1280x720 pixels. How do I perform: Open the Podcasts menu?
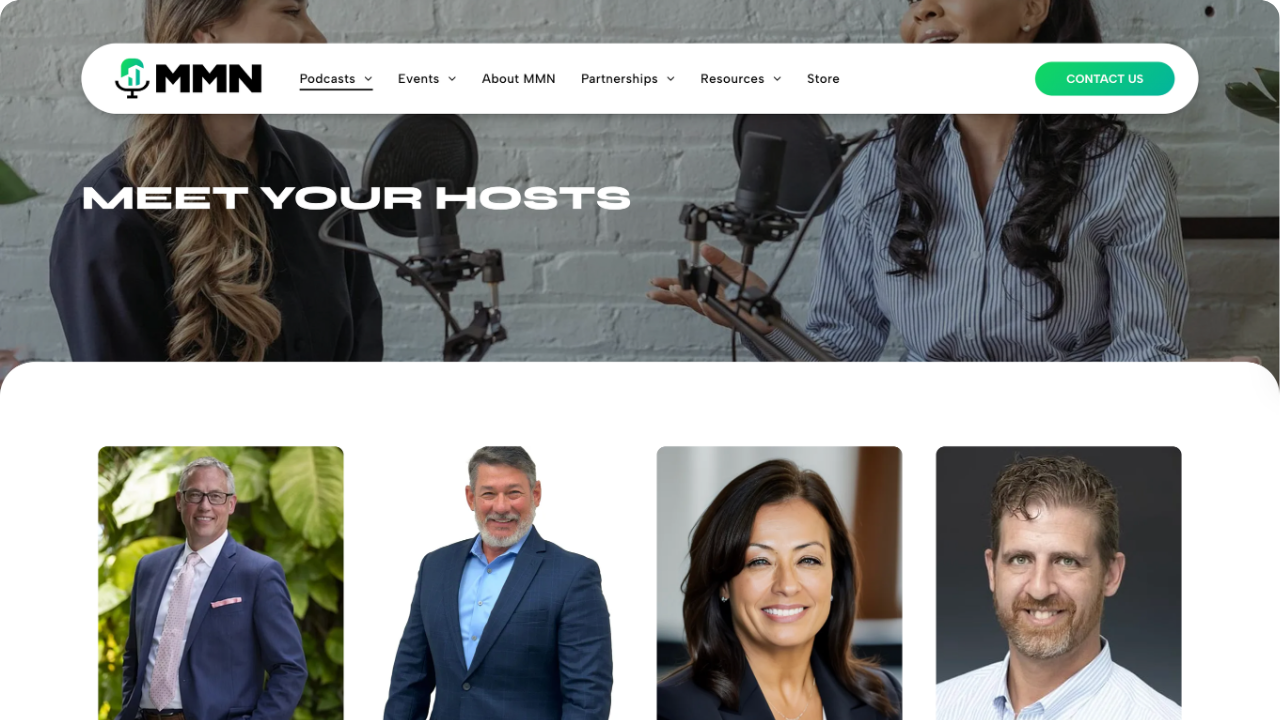coord(327,78)
